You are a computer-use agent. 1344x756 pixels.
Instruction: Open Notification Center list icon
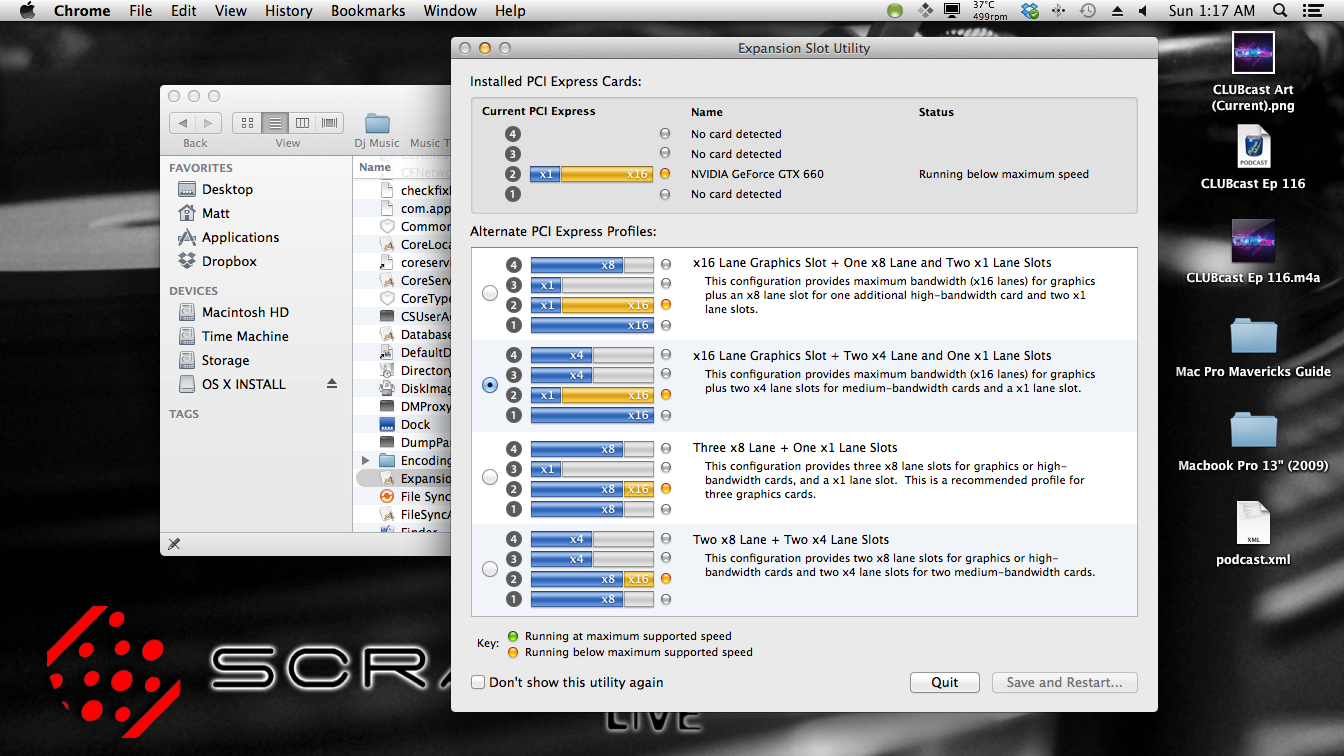coord(1314,11)
